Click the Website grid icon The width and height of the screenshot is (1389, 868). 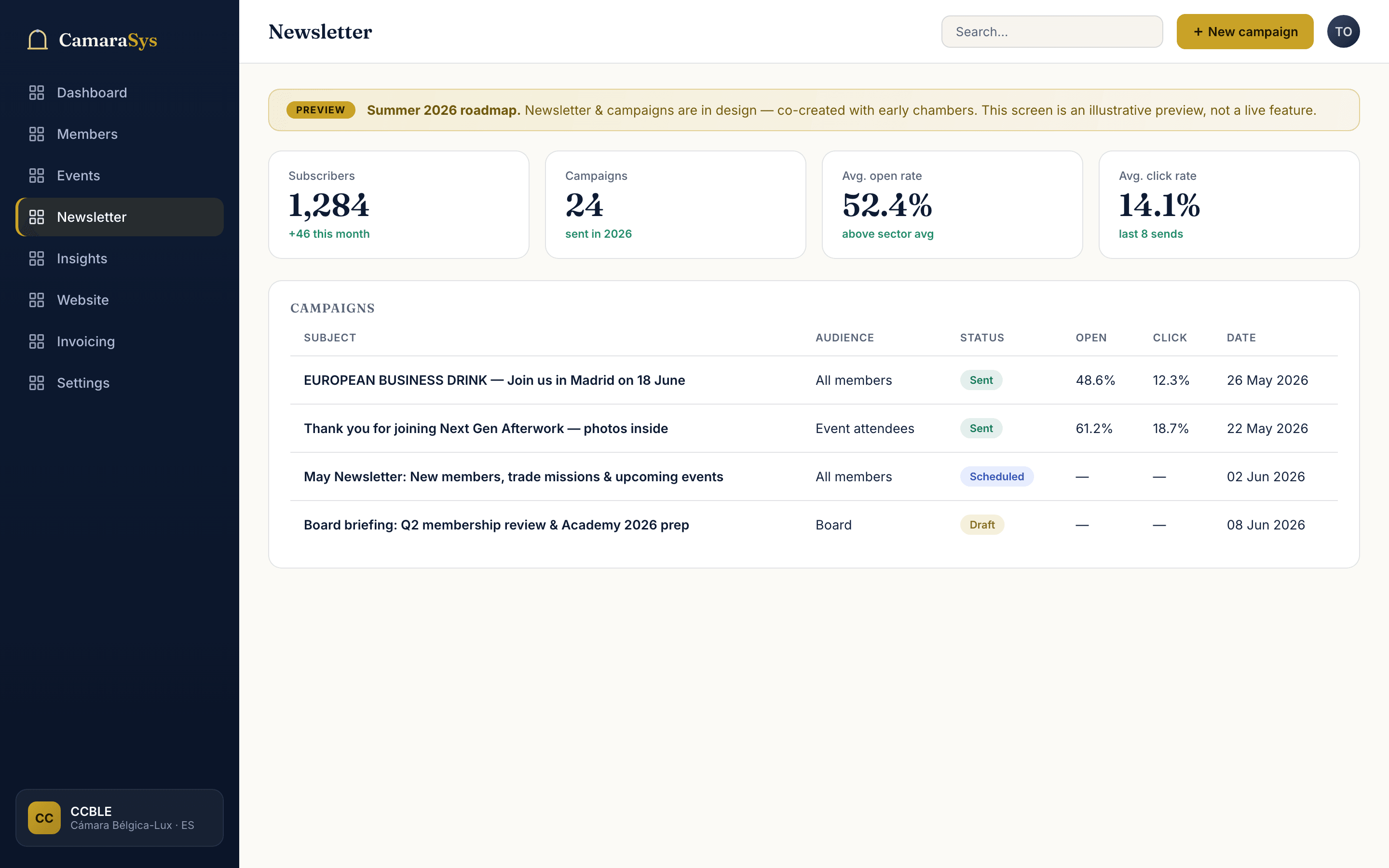point(37,299)
